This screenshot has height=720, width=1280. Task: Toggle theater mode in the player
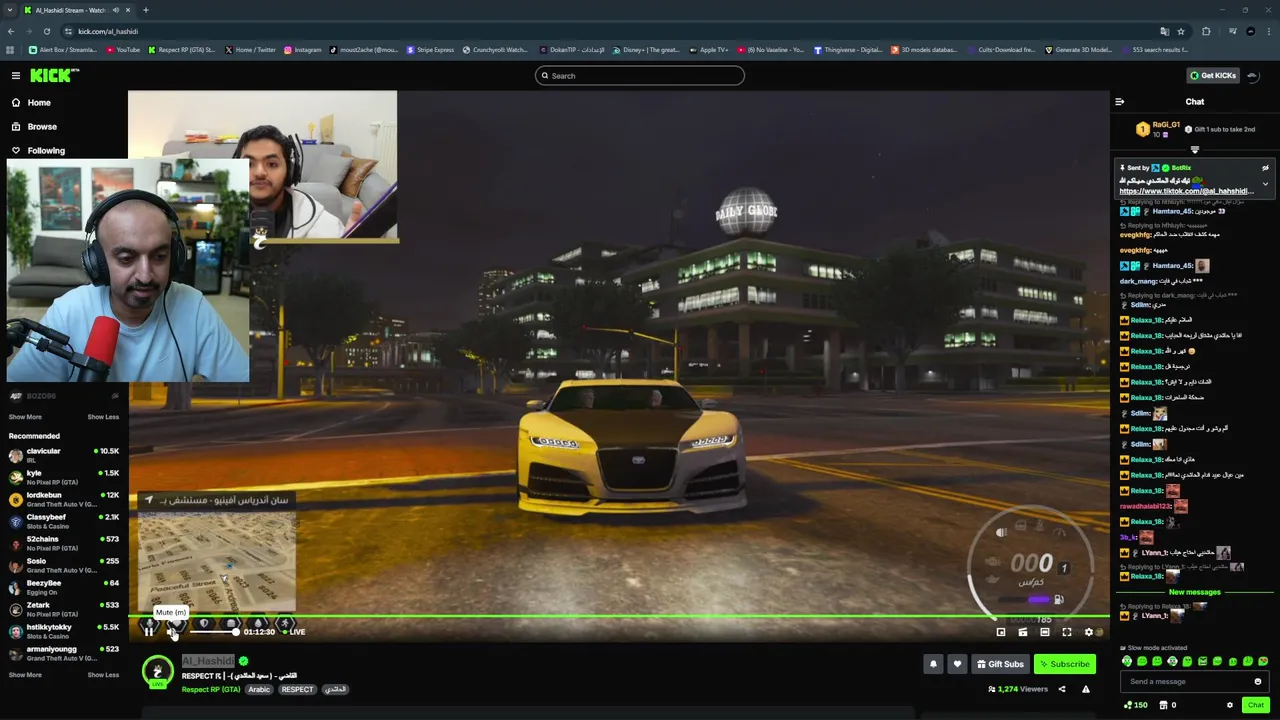pyautogui.click(x=1045, y=632)
